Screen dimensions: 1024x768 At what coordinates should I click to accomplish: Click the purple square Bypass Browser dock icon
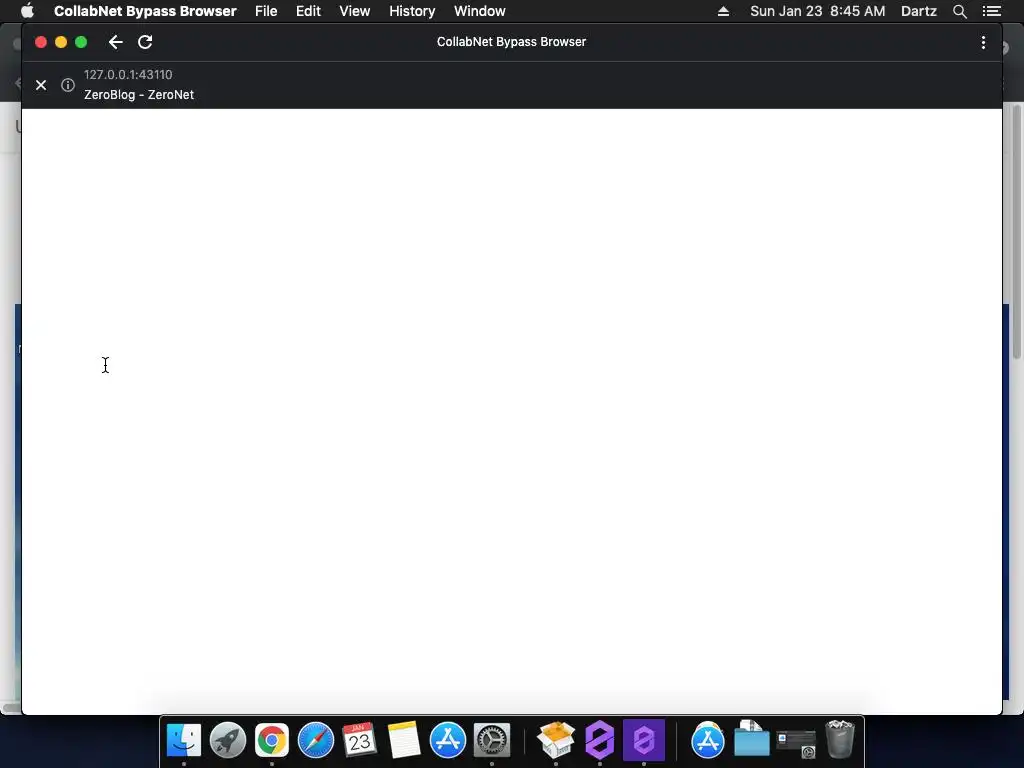(644, 740)
